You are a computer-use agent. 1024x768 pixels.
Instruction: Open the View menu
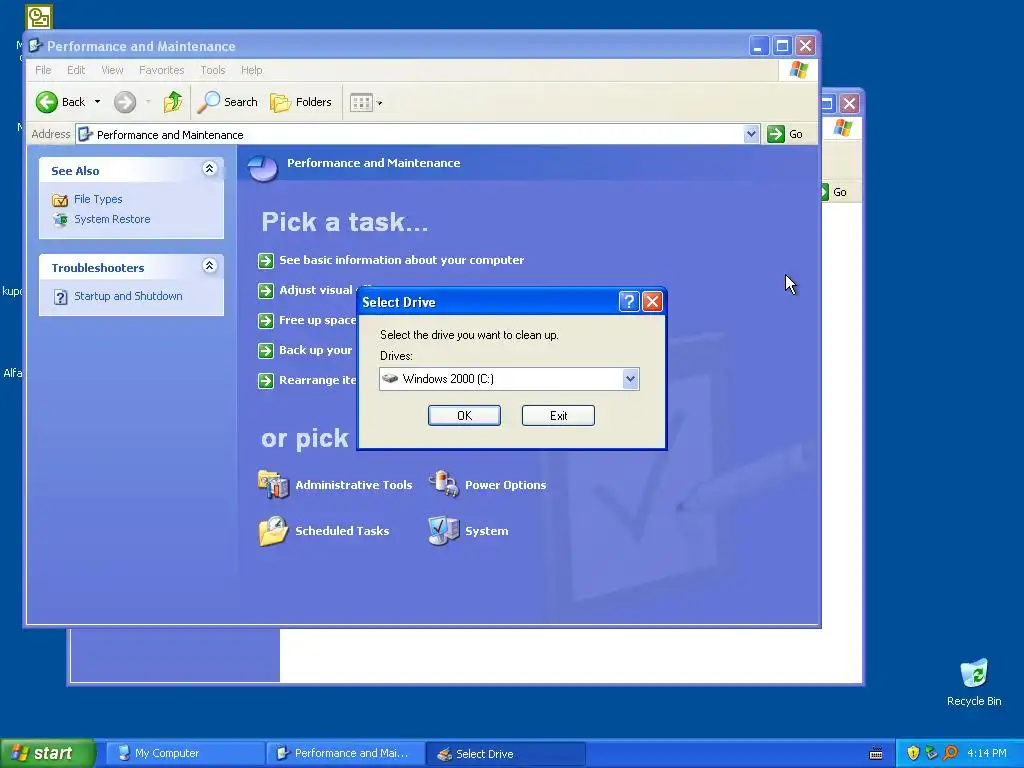click(x=112, y=70)
